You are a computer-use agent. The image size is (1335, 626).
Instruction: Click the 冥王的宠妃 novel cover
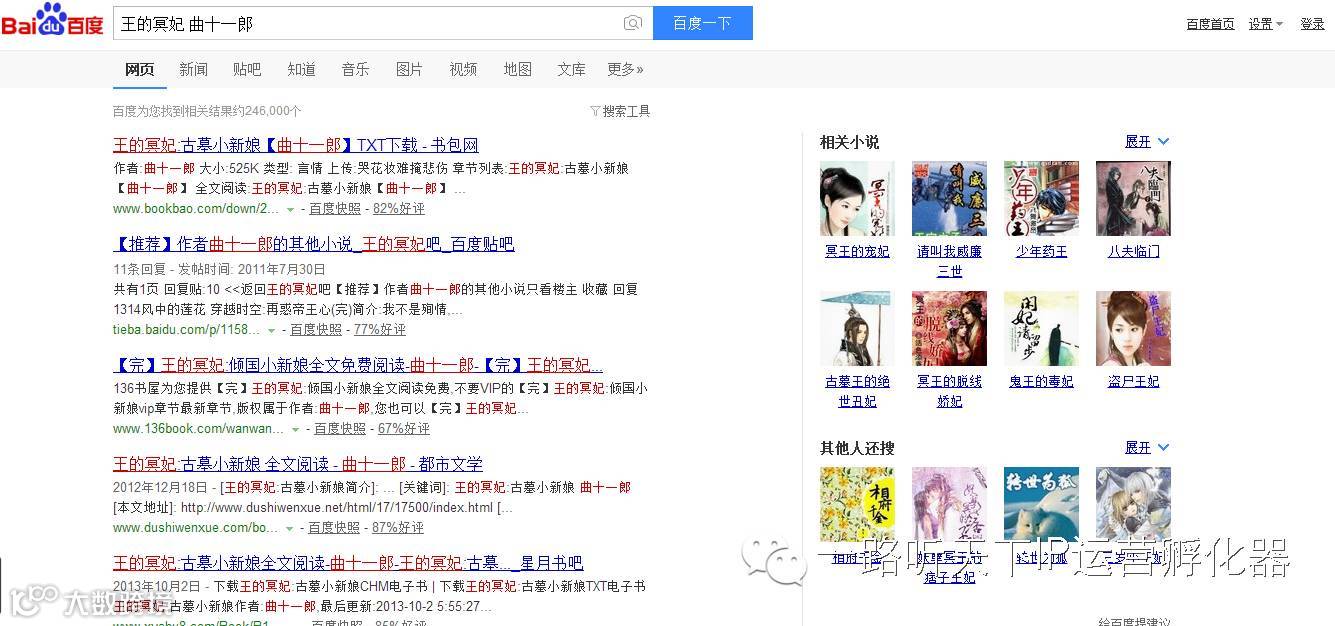[x=857, y=198]
